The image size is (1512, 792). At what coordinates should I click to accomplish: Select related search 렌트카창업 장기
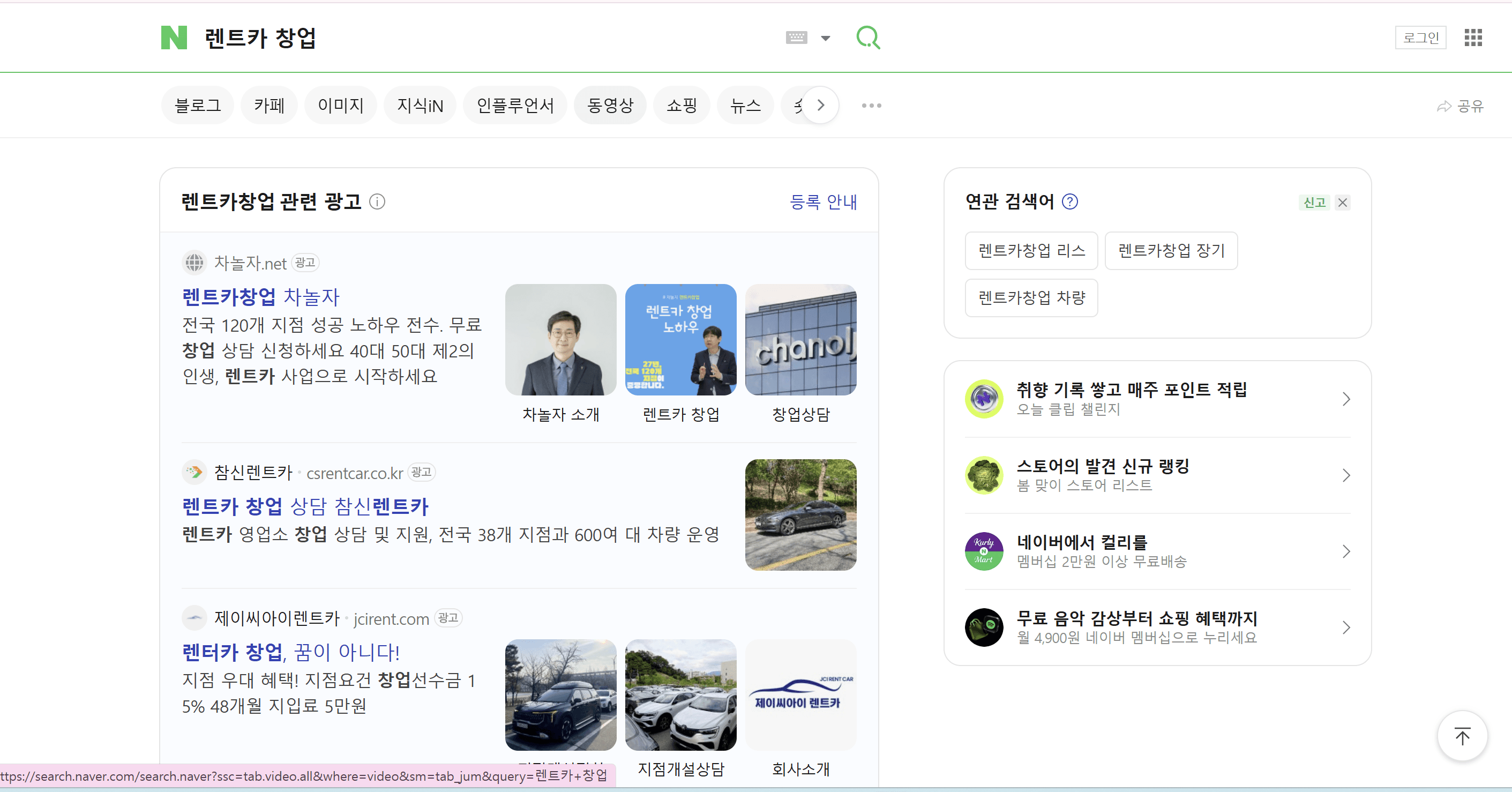(x=1171, y=251)
